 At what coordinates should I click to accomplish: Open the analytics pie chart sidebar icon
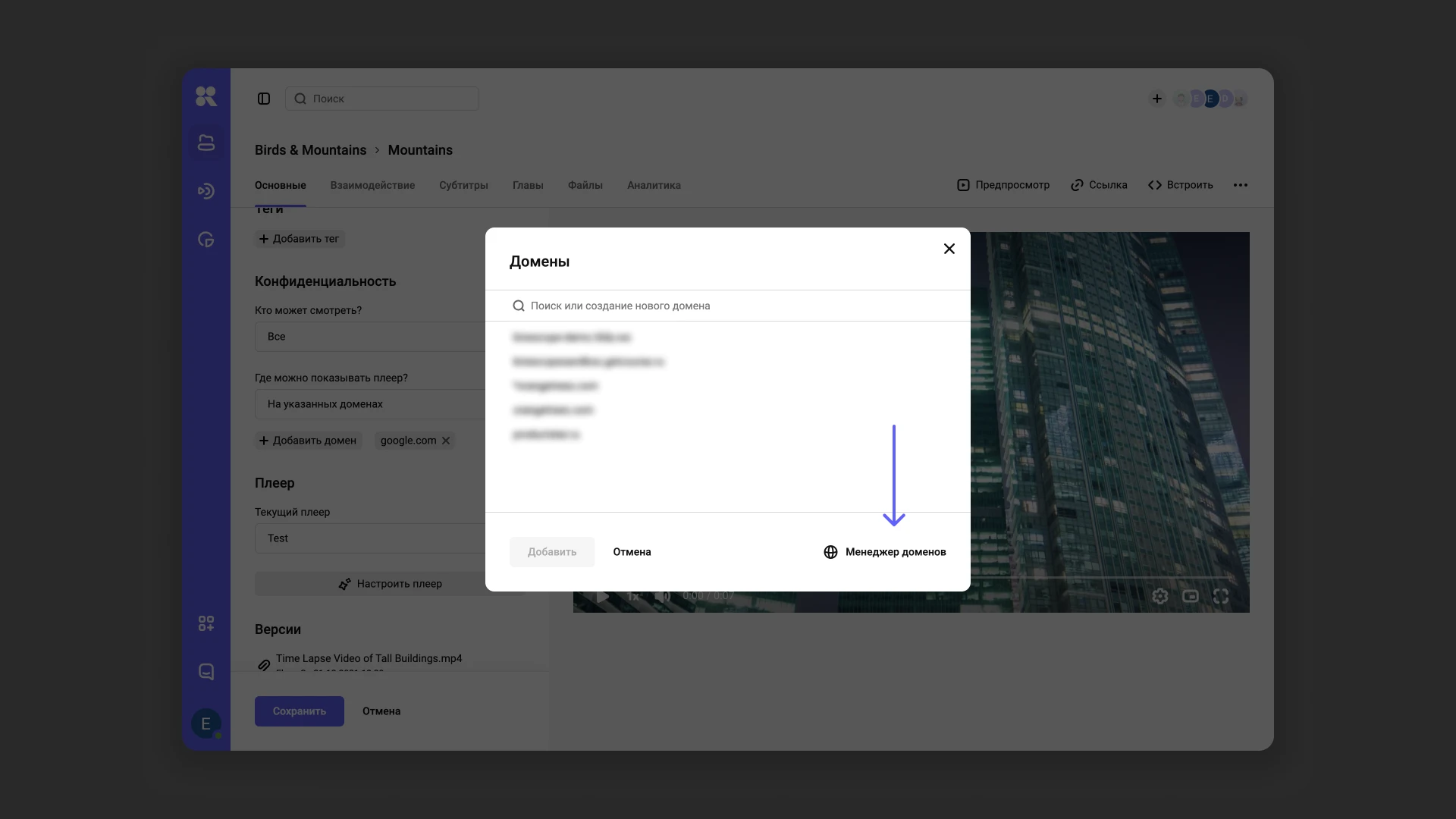[206, 240]
